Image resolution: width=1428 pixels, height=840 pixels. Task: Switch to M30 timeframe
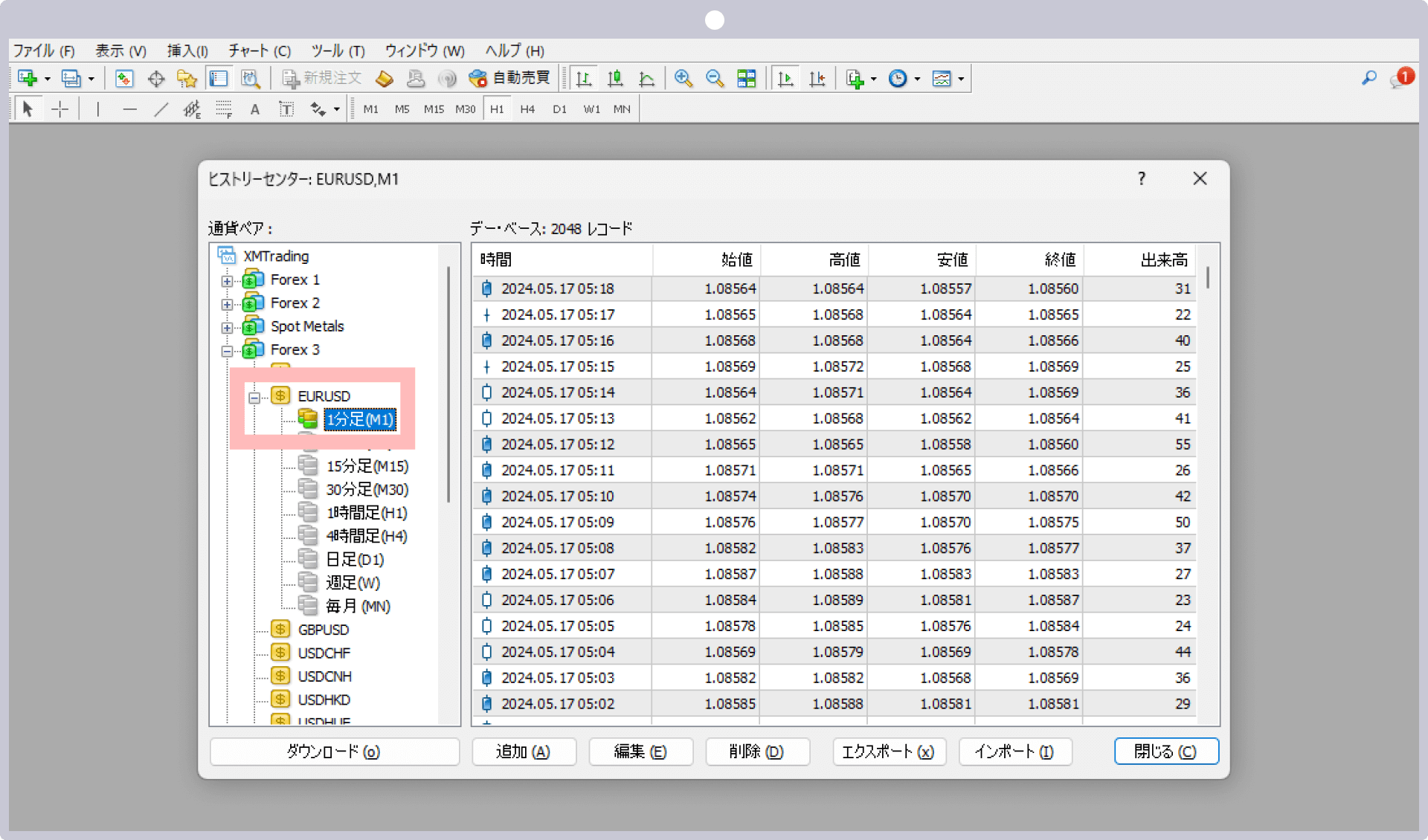coord(465,109)
